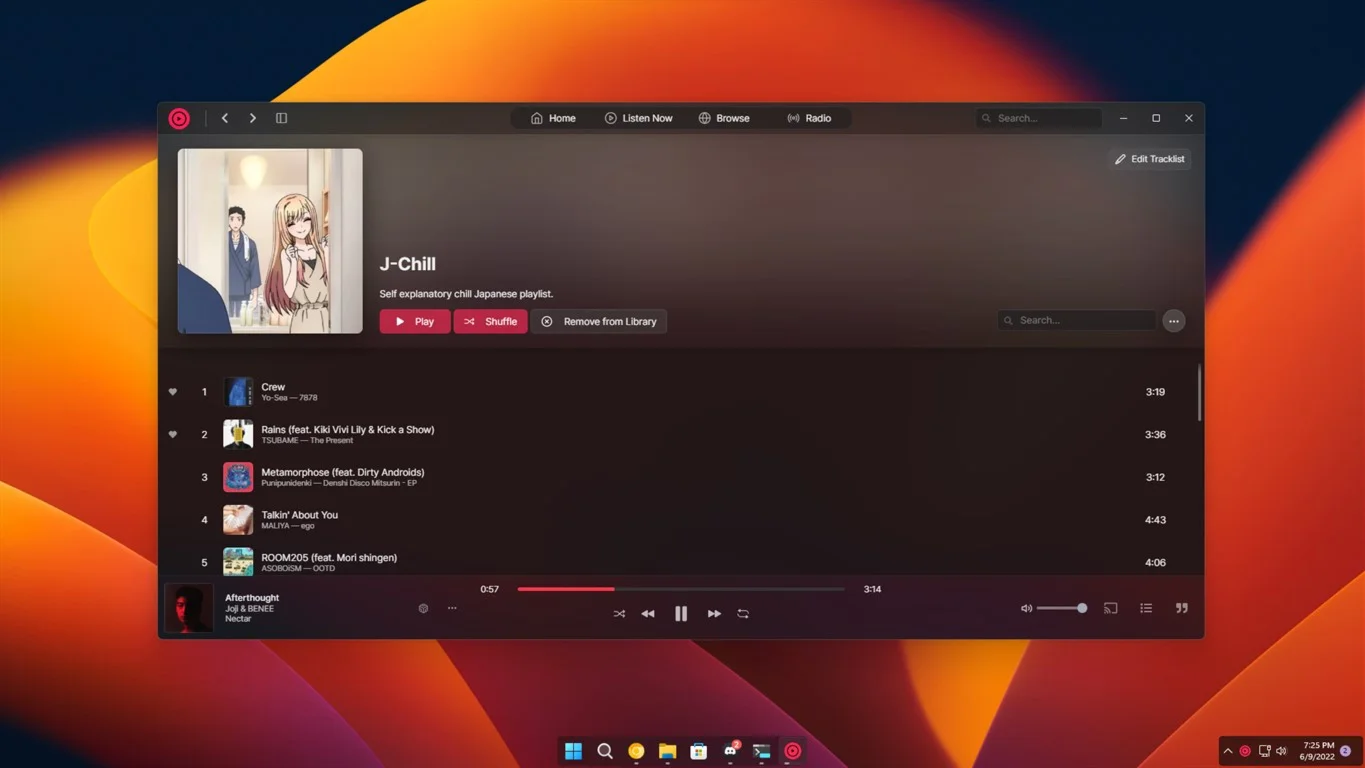This screenshot has height=768, width=1365.
Task: Play the J-Chill playlist
Action: pos(415,321)
